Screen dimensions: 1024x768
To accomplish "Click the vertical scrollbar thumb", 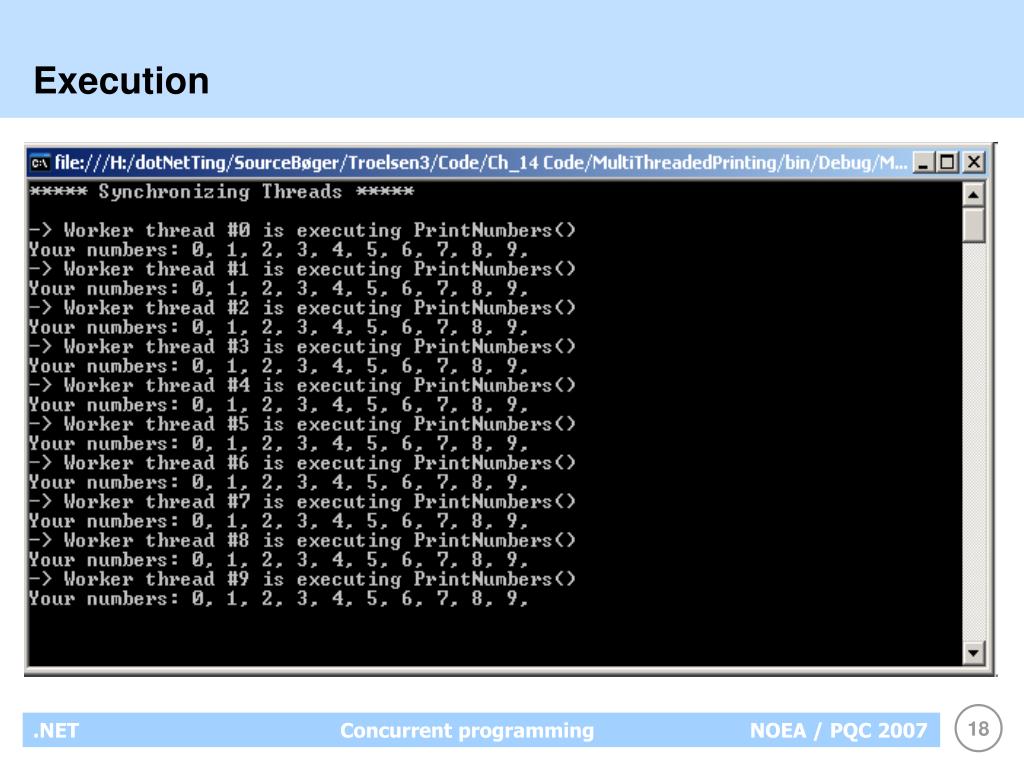I will (x=974, y=225).
